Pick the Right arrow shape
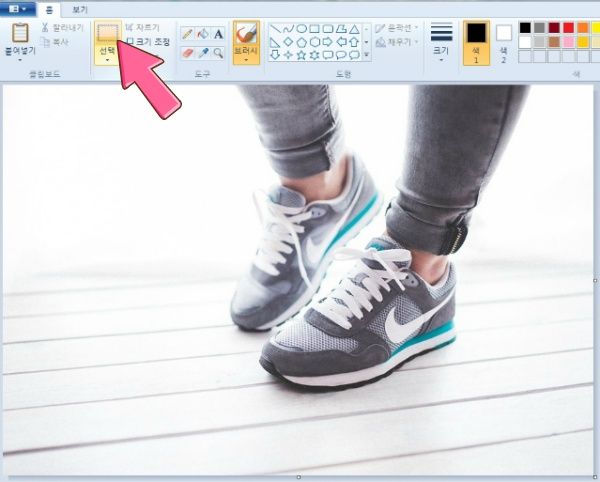The height and width of the screenshot is (482, 600). tap(328, 42)
